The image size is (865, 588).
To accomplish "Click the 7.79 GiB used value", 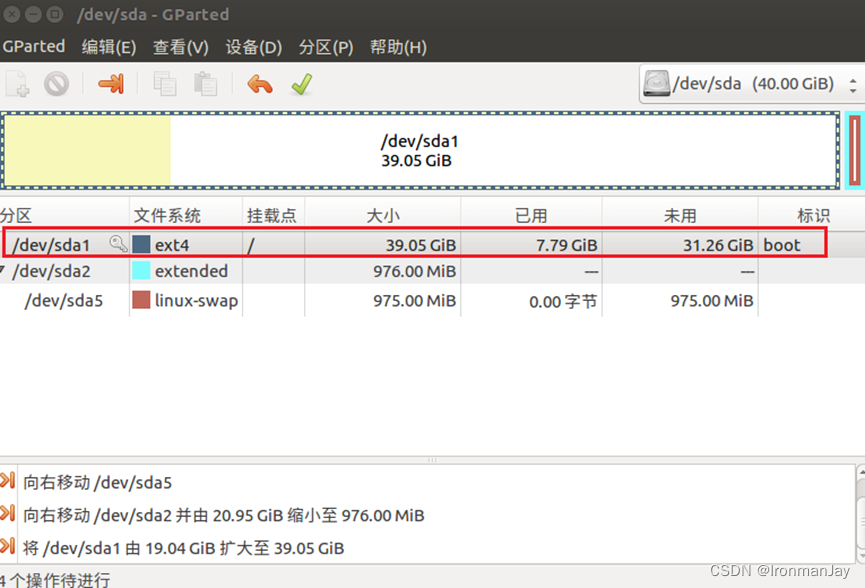I will click(x=567, y=244).
